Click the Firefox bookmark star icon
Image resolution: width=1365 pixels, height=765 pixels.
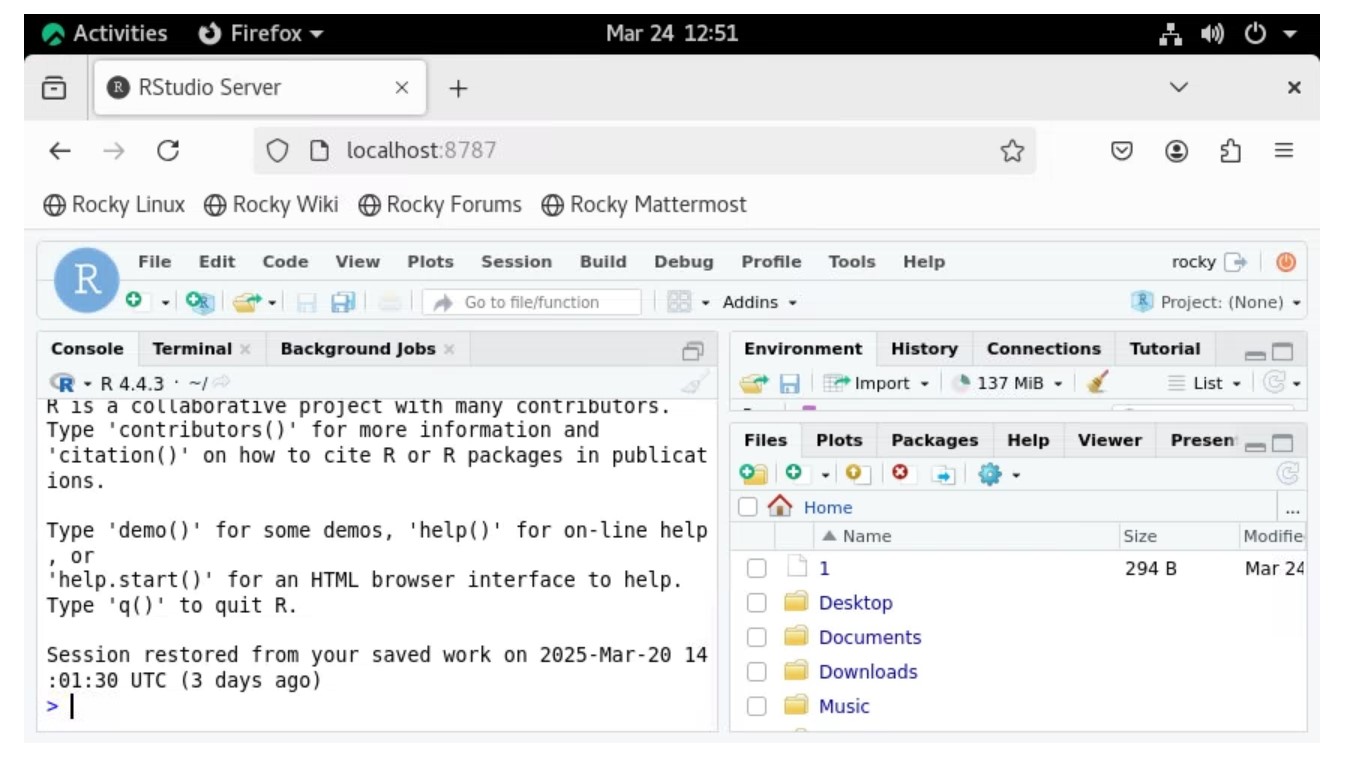click(x=1012, y=151)
